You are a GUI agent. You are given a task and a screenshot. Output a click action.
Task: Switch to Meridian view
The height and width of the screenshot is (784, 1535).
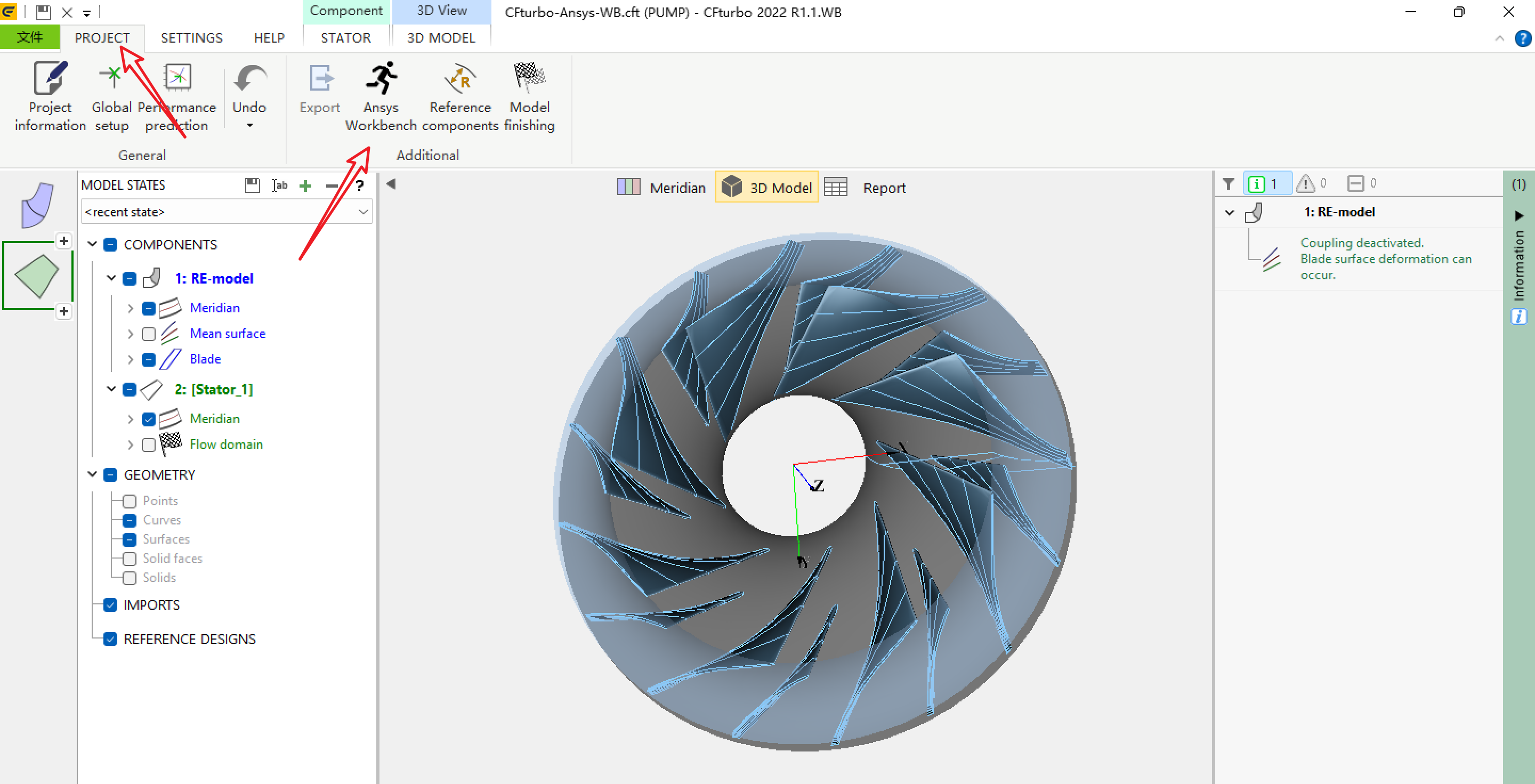point(661,188)
